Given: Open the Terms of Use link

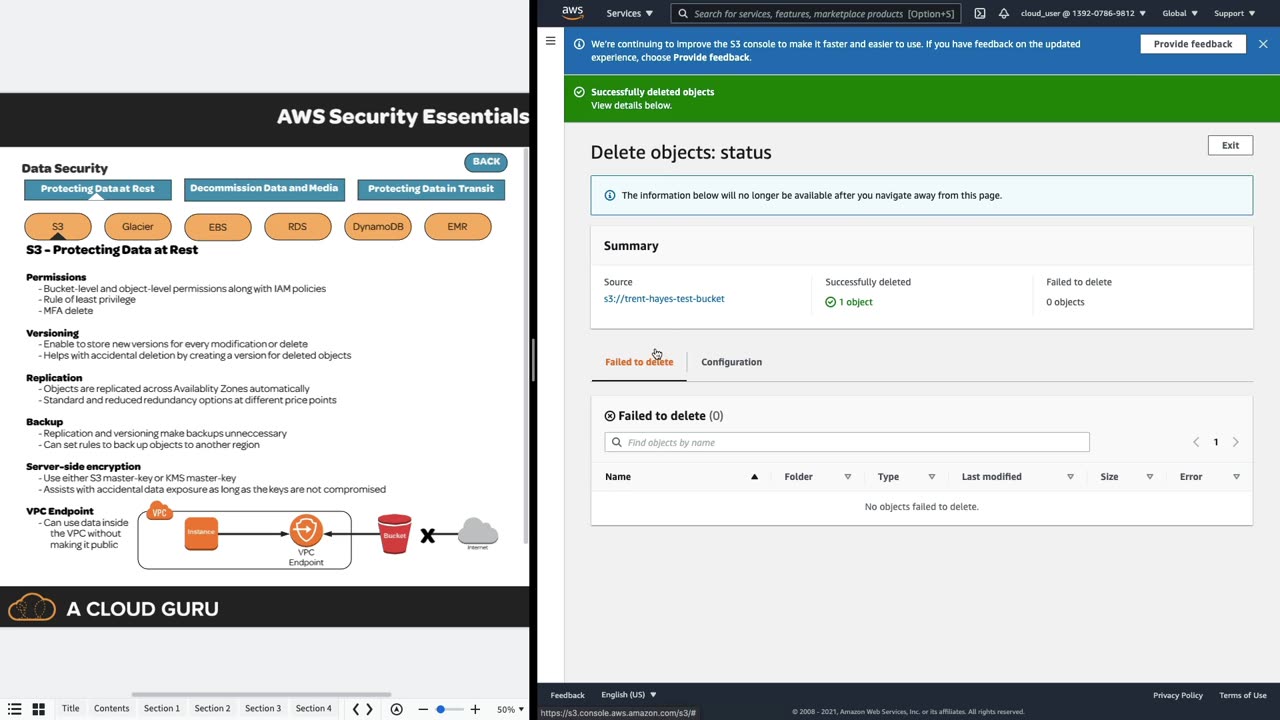Looking at the screenshot, I should pos(1243,695).
